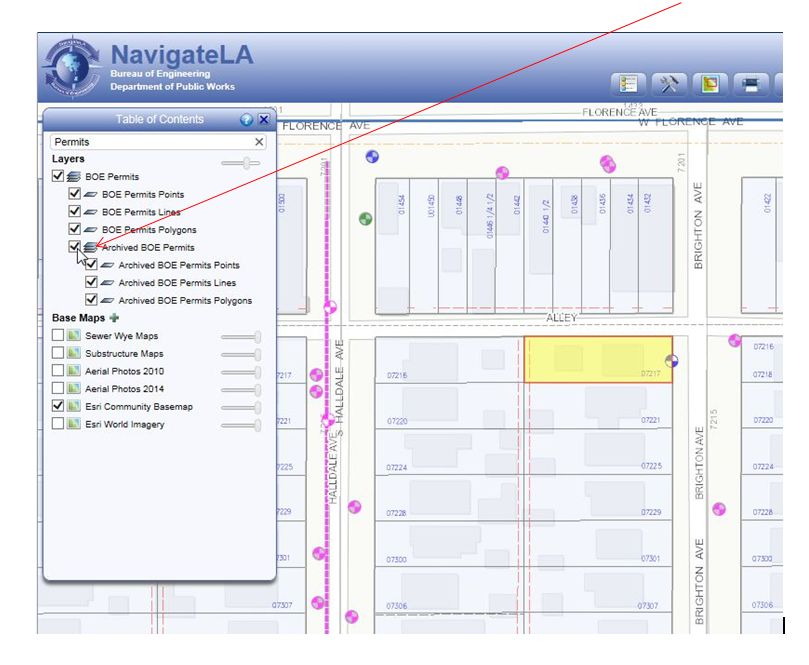Open help for the Table of Contents
This screenshot has width=809, height=665.
(x=246, y=120)
